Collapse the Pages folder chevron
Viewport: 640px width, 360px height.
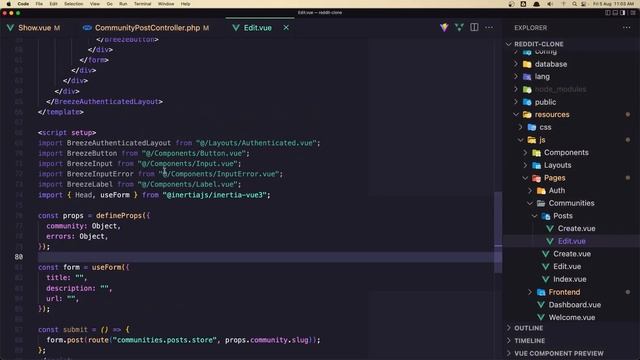click(525, 178)
